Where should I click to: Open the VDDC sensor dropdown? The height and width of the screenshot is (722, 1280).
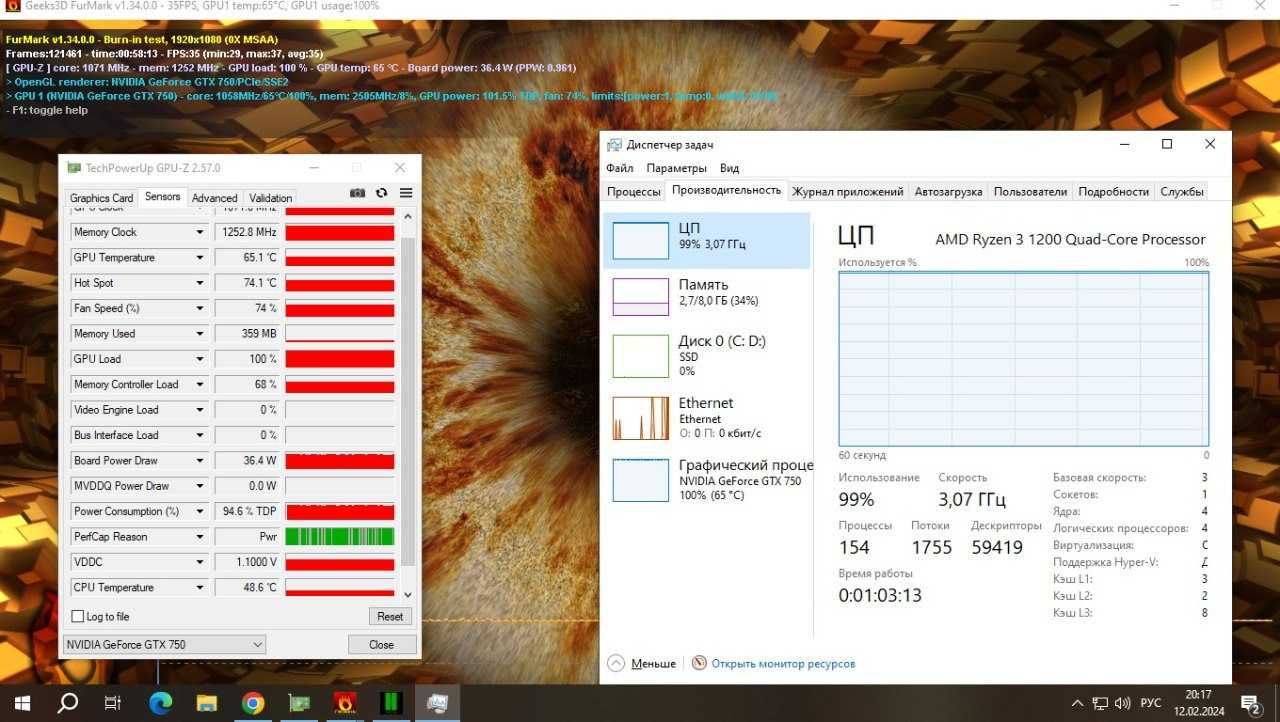point(199,562)
